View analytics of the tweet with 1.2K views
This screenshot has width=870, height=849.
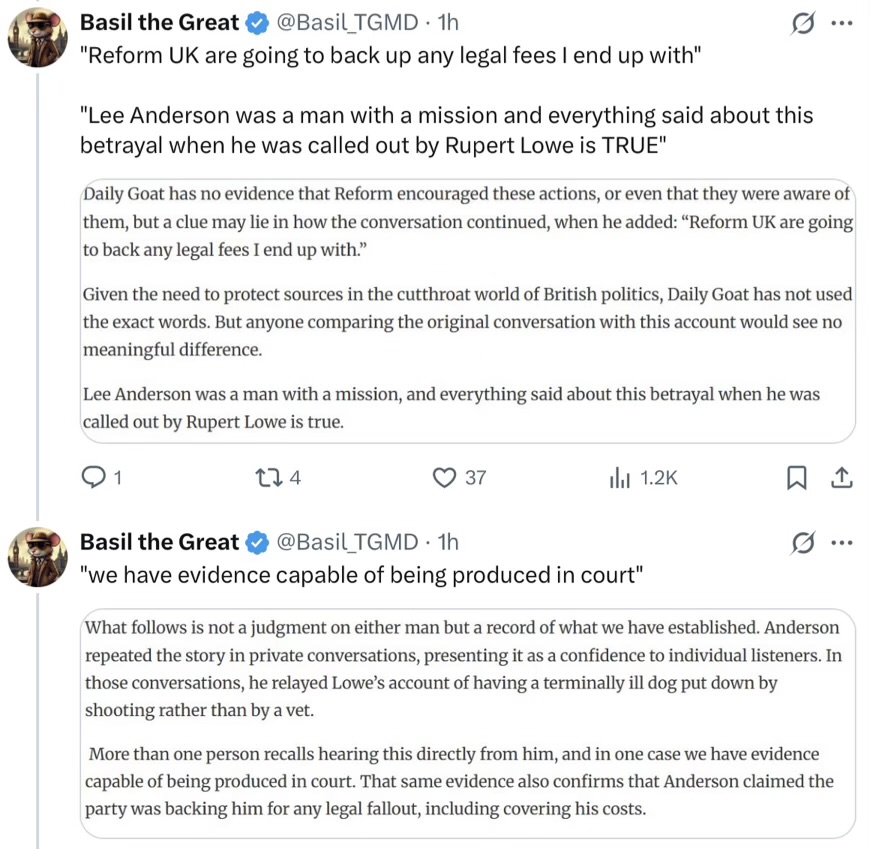(643, 478)
